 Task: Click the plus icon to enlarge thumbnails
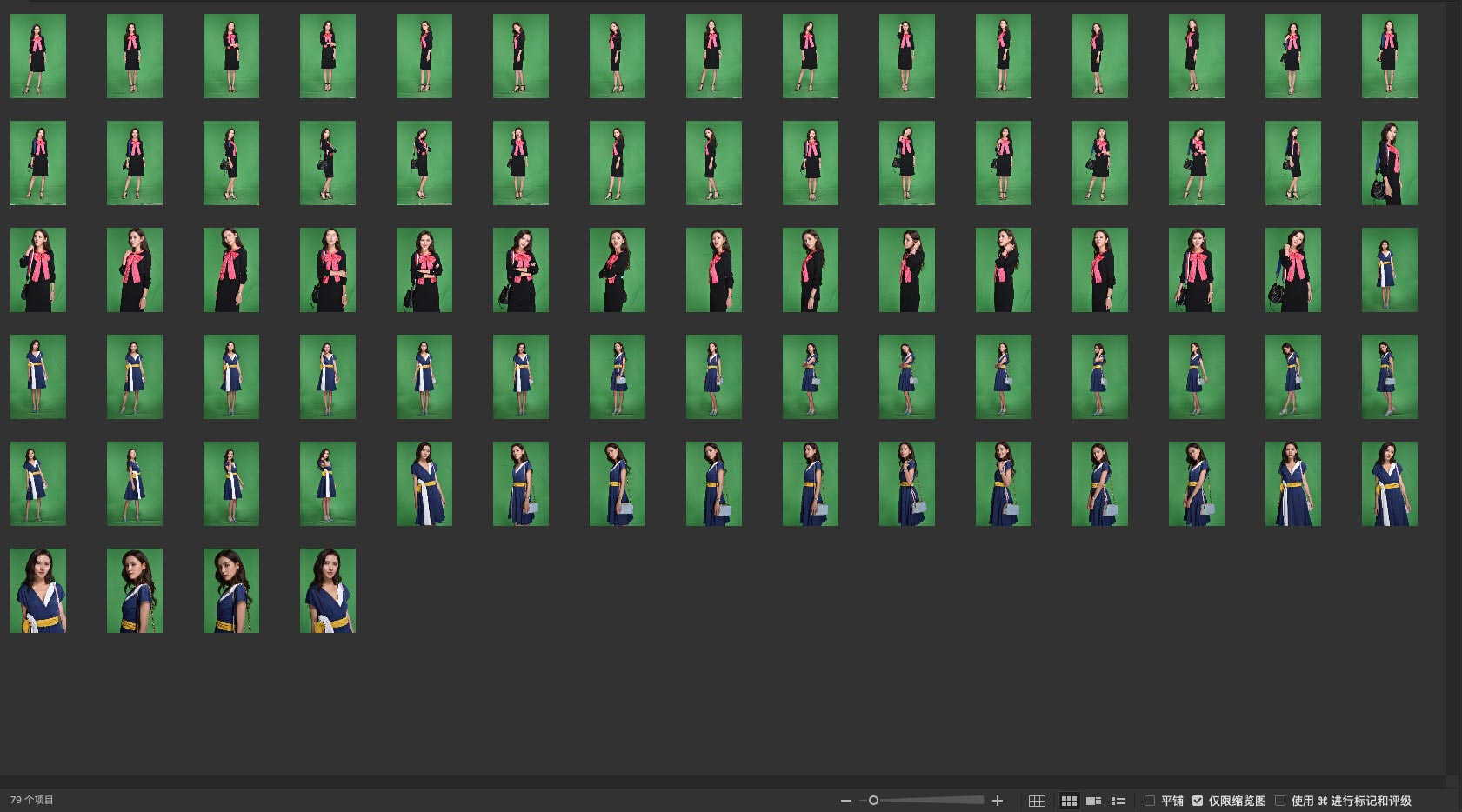coord(998,801)
